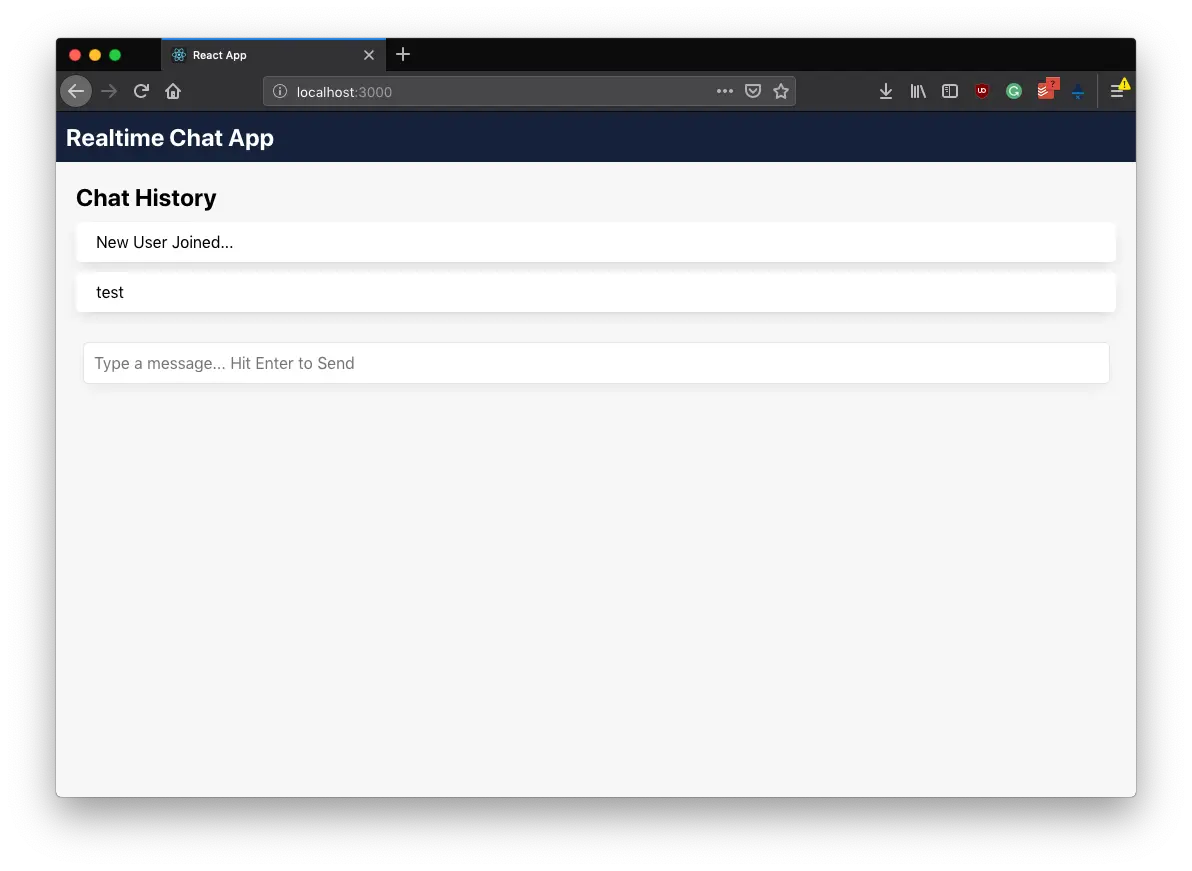The image size is (1192, 871).
Task: Open the downloads panel
Action: pos(886,91)
